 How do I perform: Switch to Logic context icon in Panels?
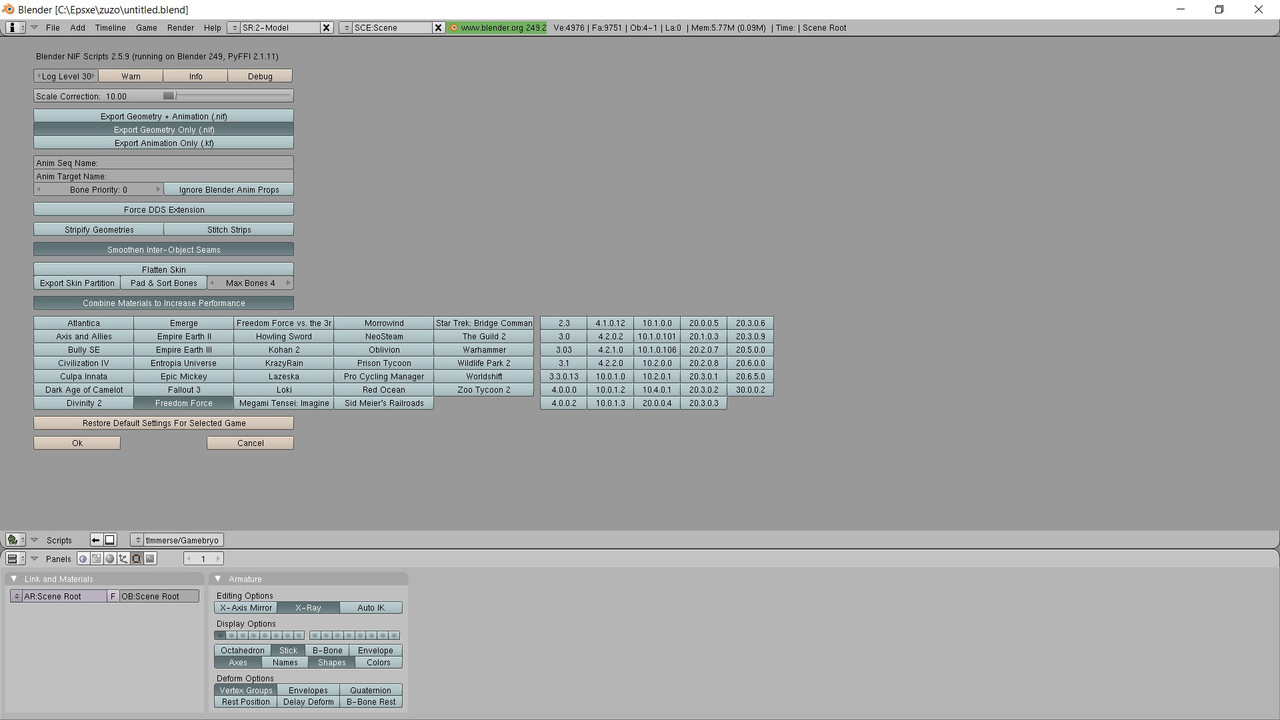pyautogui.click(x=84, y=559)
